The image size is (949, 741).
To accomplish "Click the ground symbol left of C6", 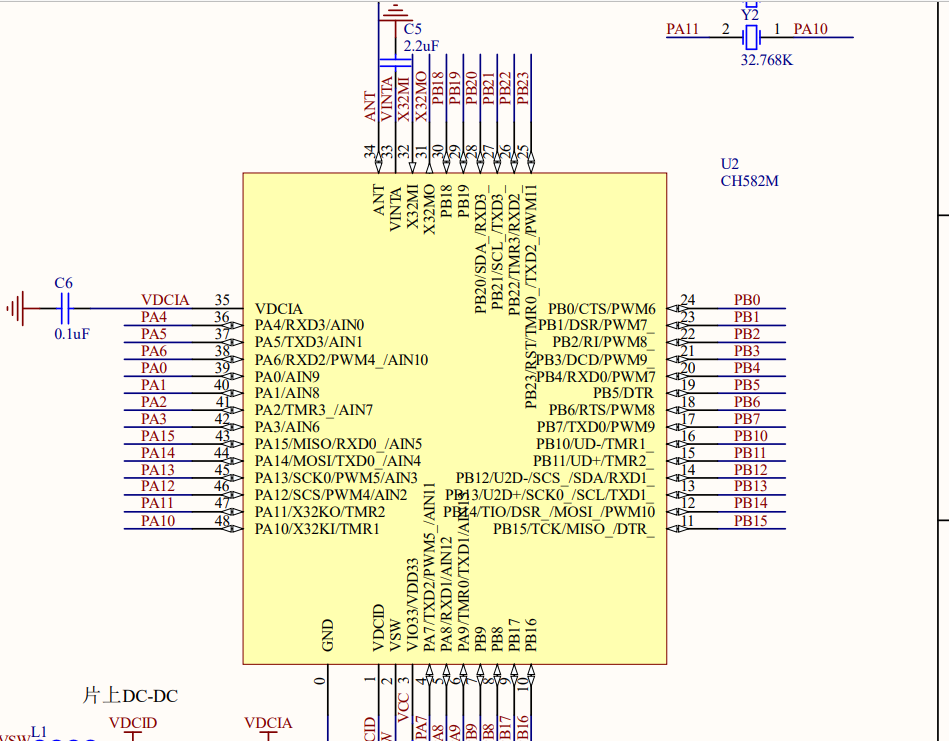I will coord(18,308).
